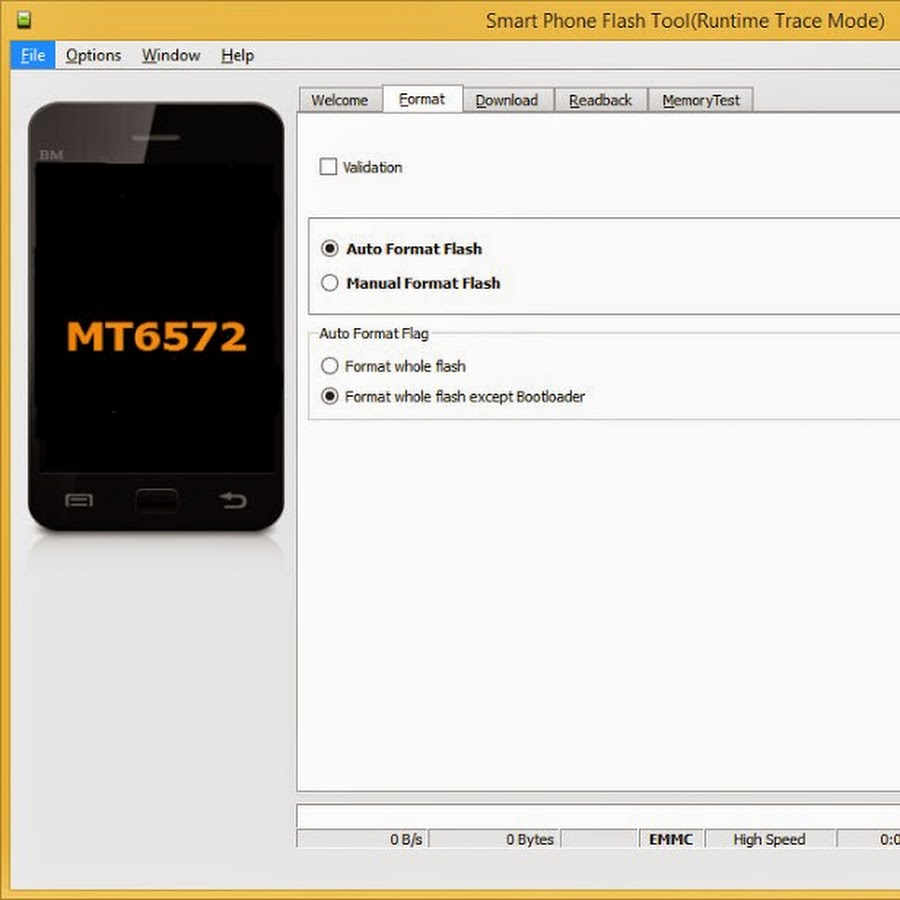Select the Format tab
Image resolution: width=900 pixels, height=900 pixels.
point(422,99)
